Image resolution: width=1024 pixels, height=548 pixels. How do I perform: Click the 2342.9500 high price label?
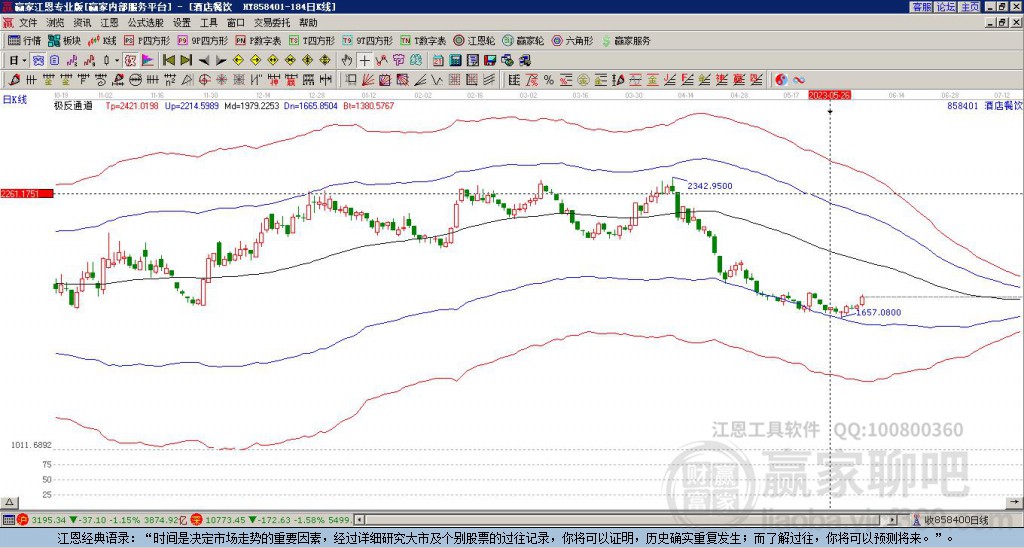coord(710,186)
